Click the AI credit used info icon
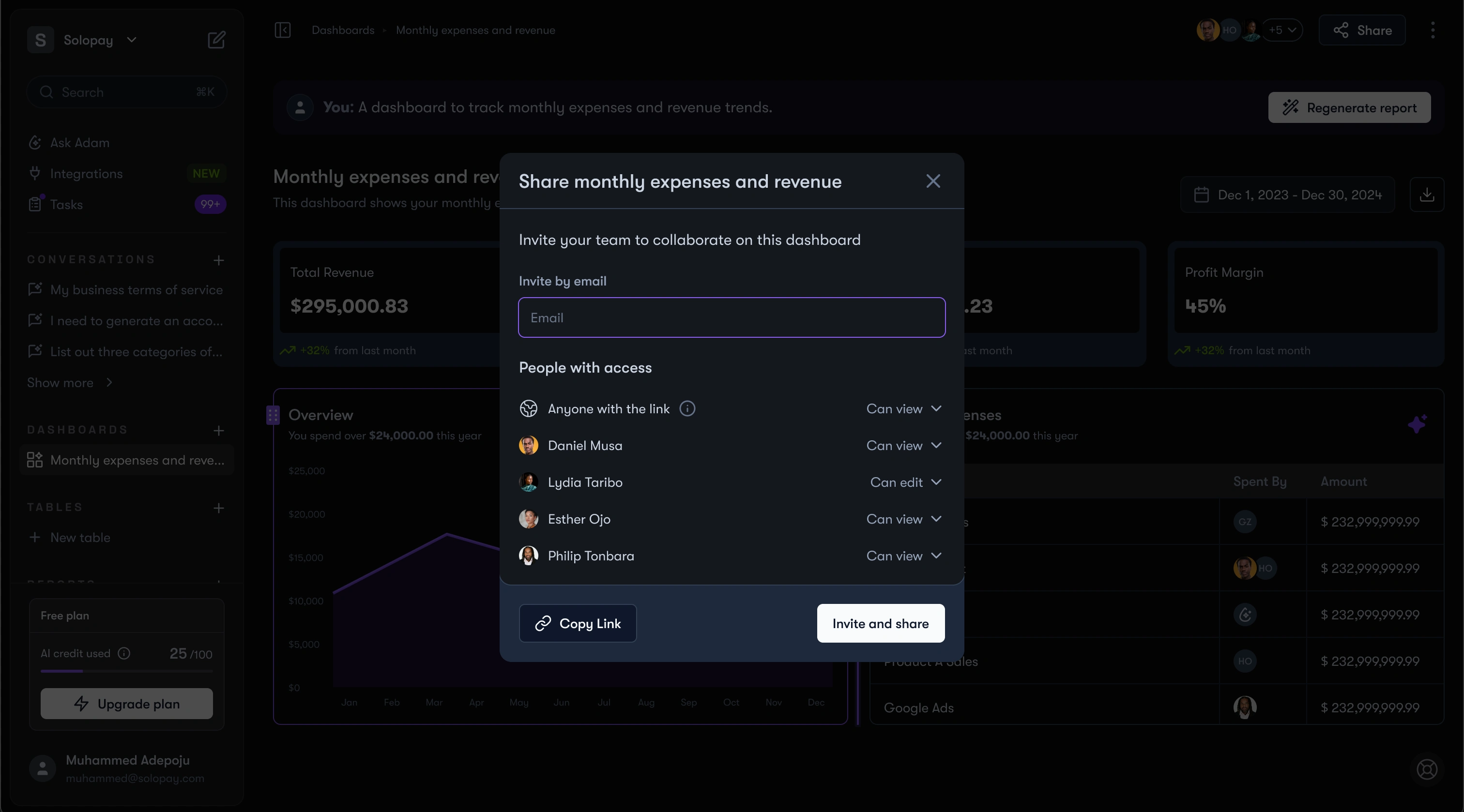Screen dimensions: 1464x812 124,653
